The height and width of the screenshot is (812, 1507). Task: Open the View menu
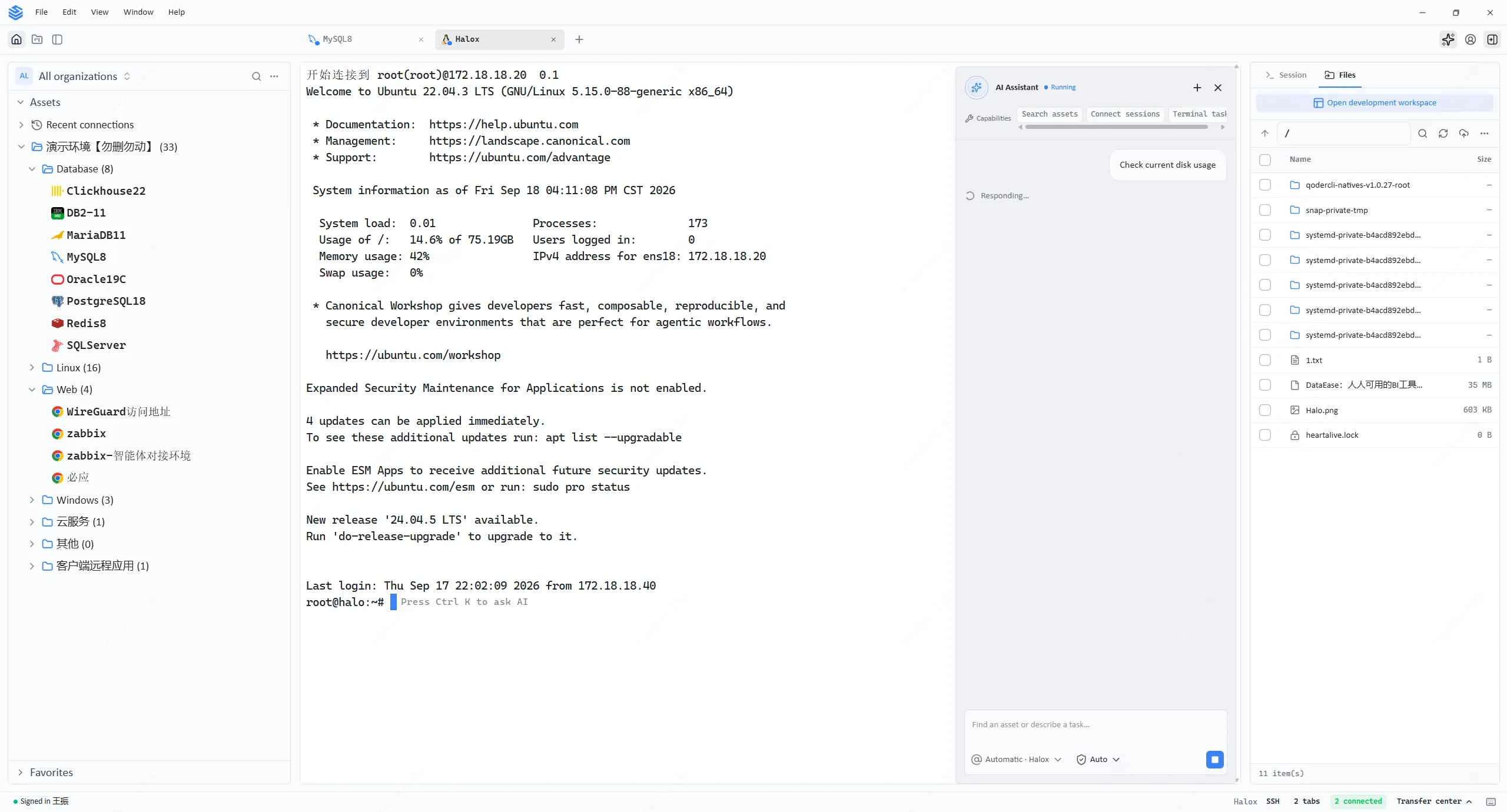[x=99, y=12]
